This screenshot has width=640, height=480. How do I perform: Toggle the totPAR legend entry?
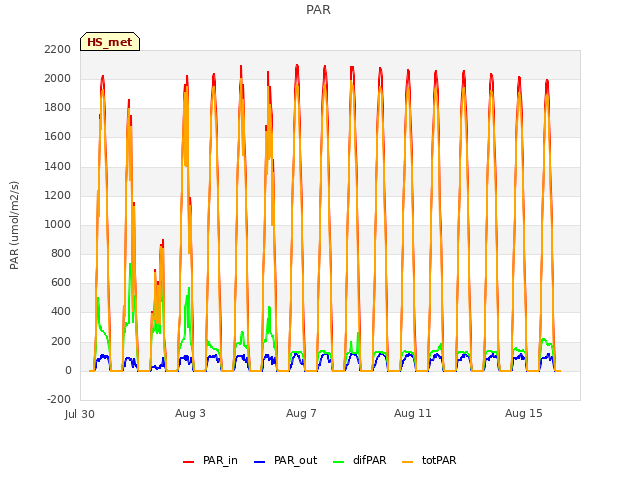coord(429,460)
